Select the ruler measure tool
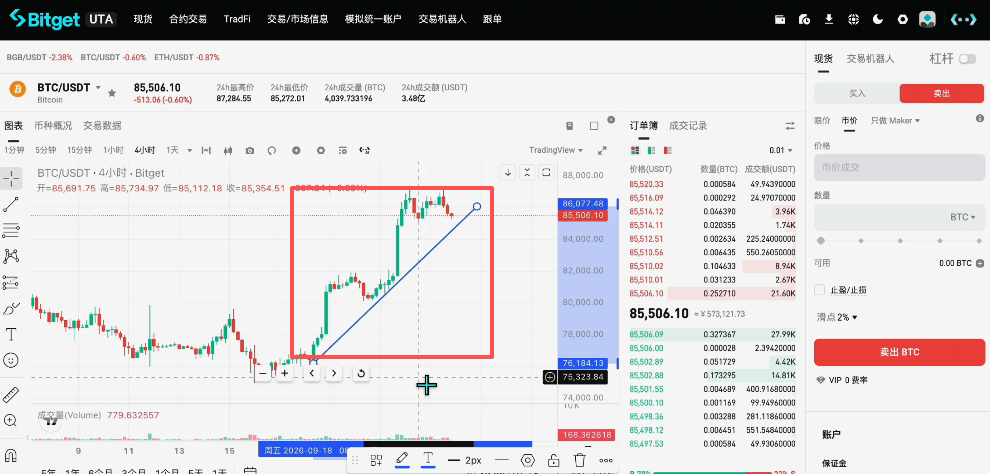Image resolution: width=990 pixels, height=474 pixels. click(11, 394)
